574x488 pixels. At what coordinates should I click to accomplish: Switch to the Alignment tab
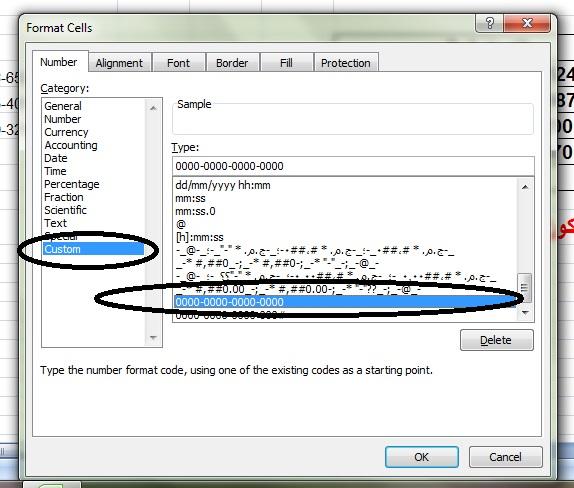click(x=119, y=63)
